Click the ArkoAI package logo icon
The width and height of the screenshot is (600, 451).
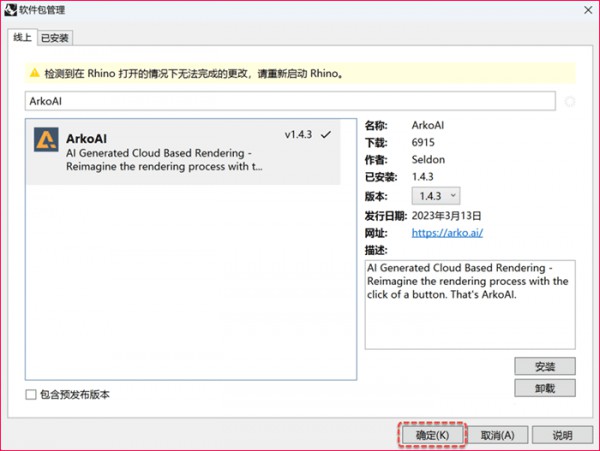coord(46,140)
